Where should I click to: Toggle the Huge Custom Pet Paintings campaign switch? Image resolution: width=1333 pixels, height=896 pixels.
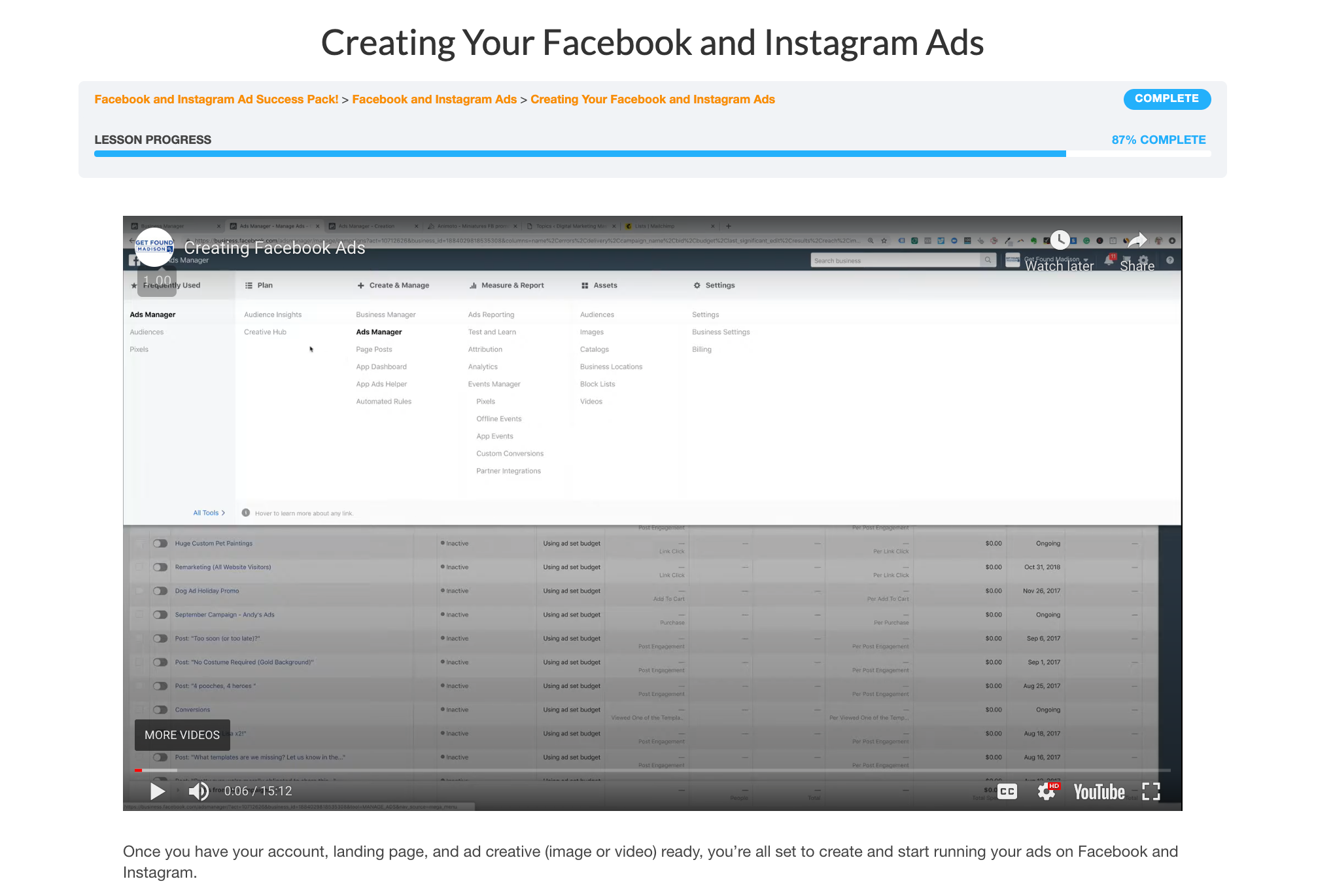click(160, 543)
